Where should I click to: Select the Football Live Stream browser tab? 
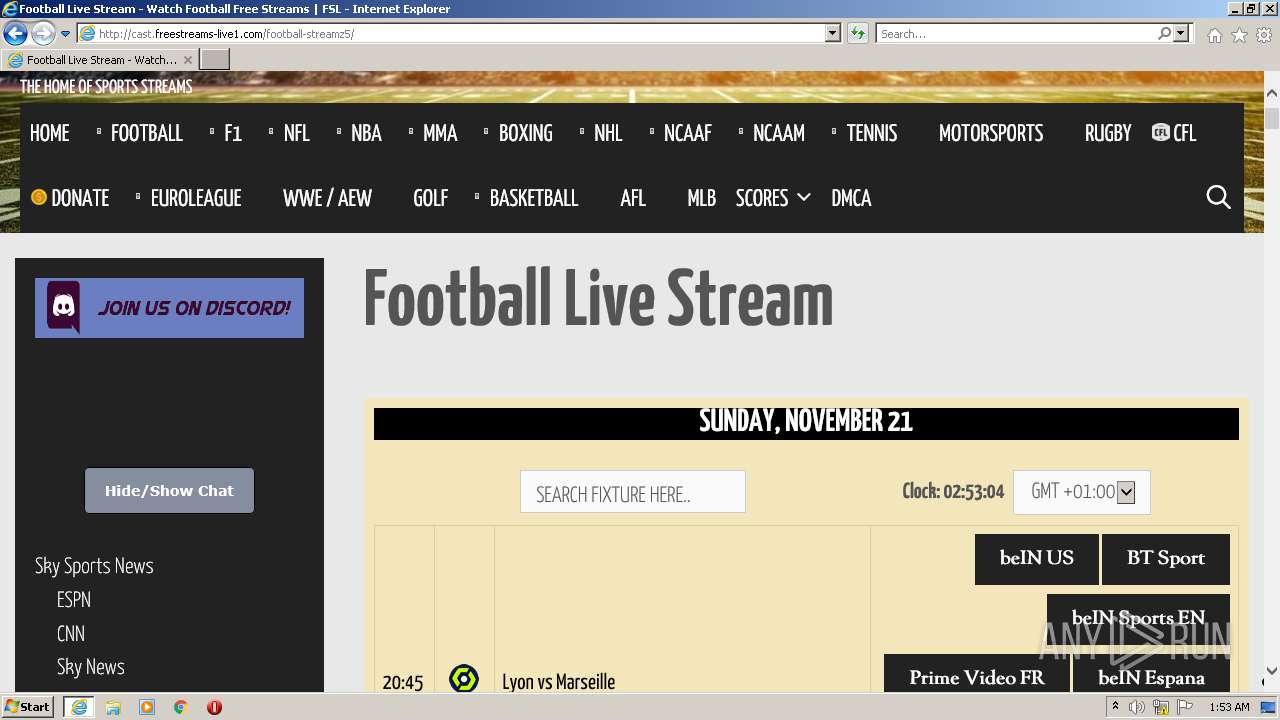100,60
